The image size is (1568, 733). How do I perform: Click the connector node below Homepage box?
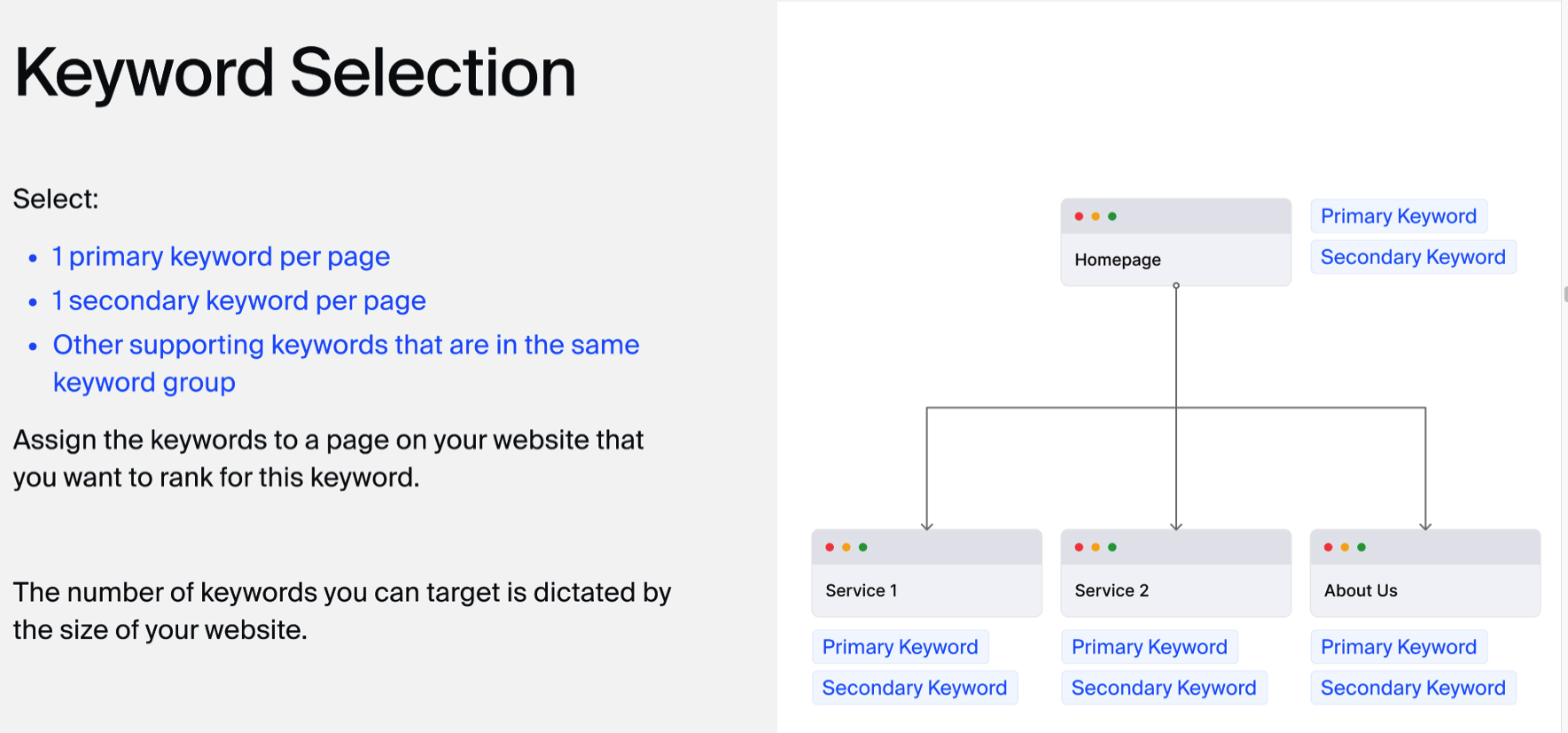(1176, 285)
